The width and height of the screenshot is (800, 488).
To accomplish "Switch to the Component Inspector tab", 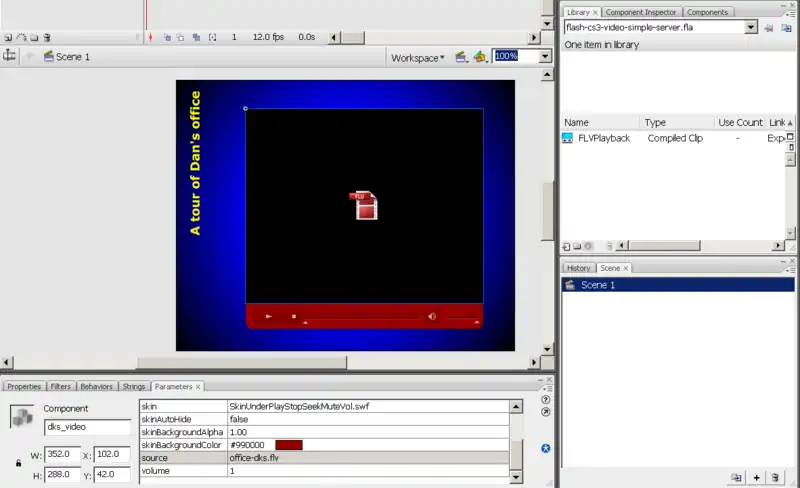I will (x=641, y=12).
